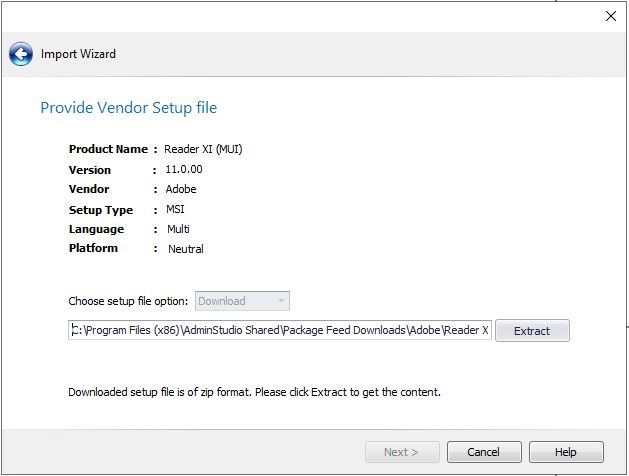Viewport: 629px width, 476px height.
Task: Click the Choose setup file option label
Action: (129, 301)
